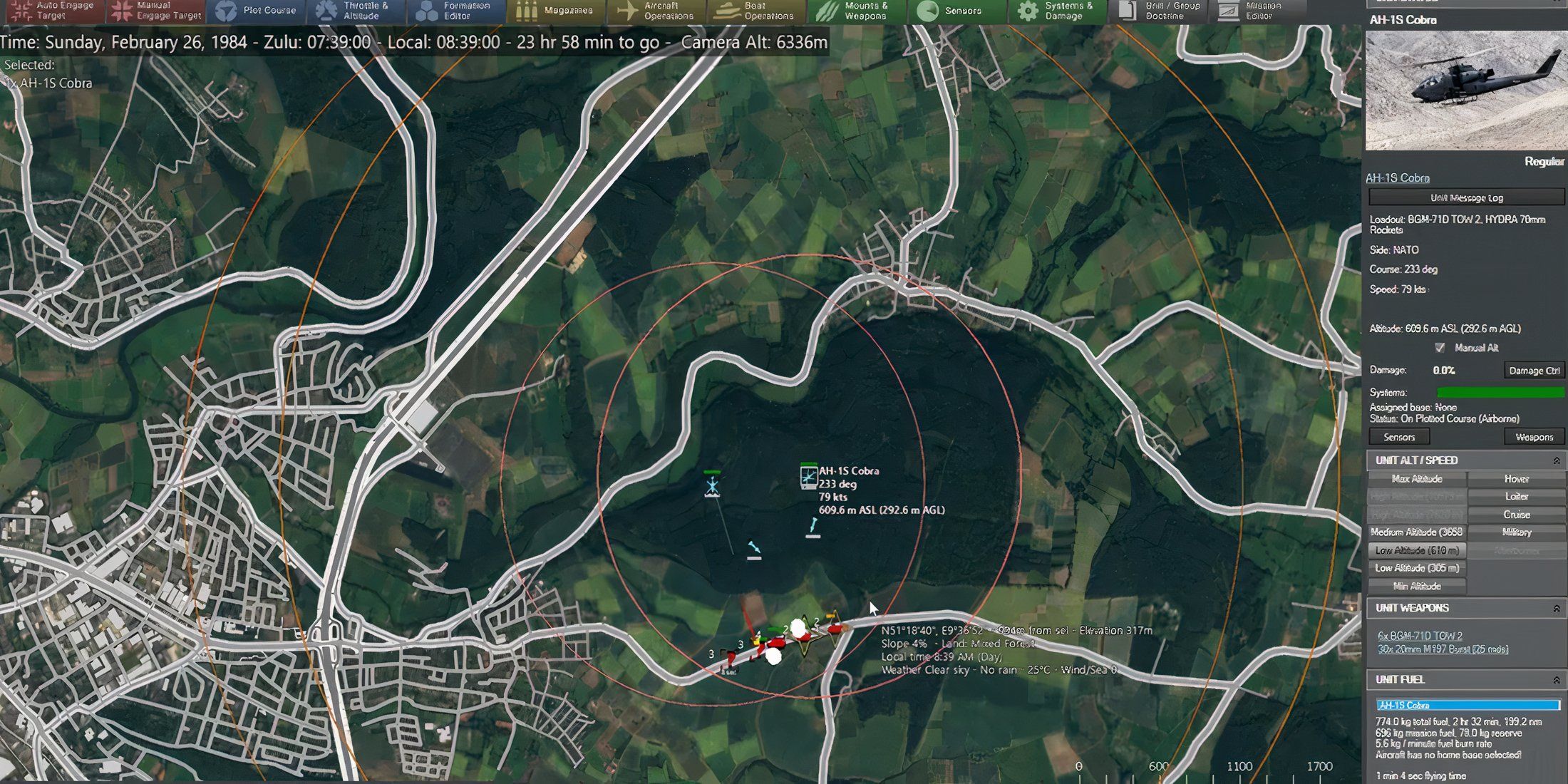Select Low Altitude (305 m) preset

[1417, 568]
